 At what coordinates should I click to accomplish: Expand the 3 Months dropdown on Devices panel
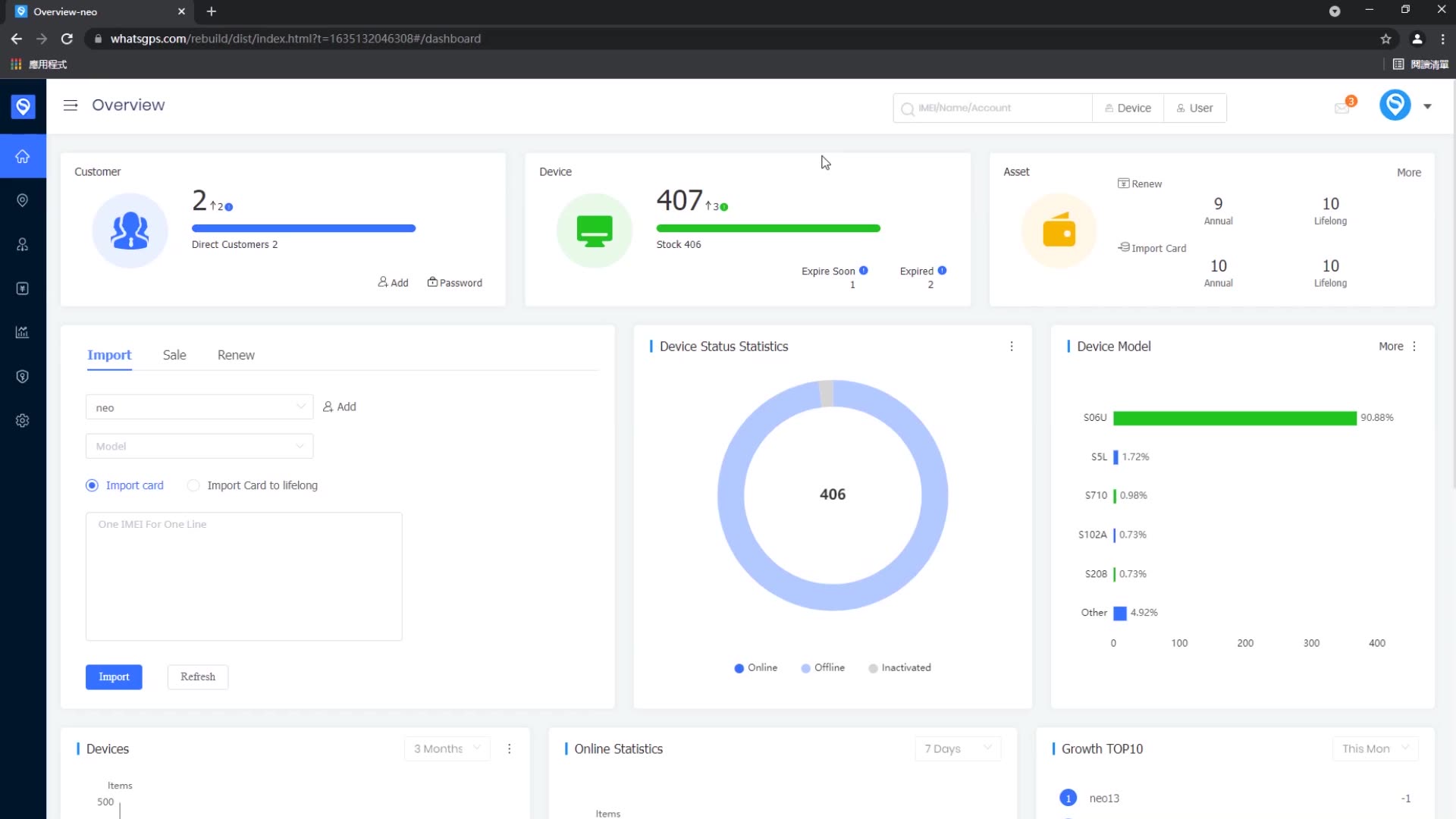point(446,748)
